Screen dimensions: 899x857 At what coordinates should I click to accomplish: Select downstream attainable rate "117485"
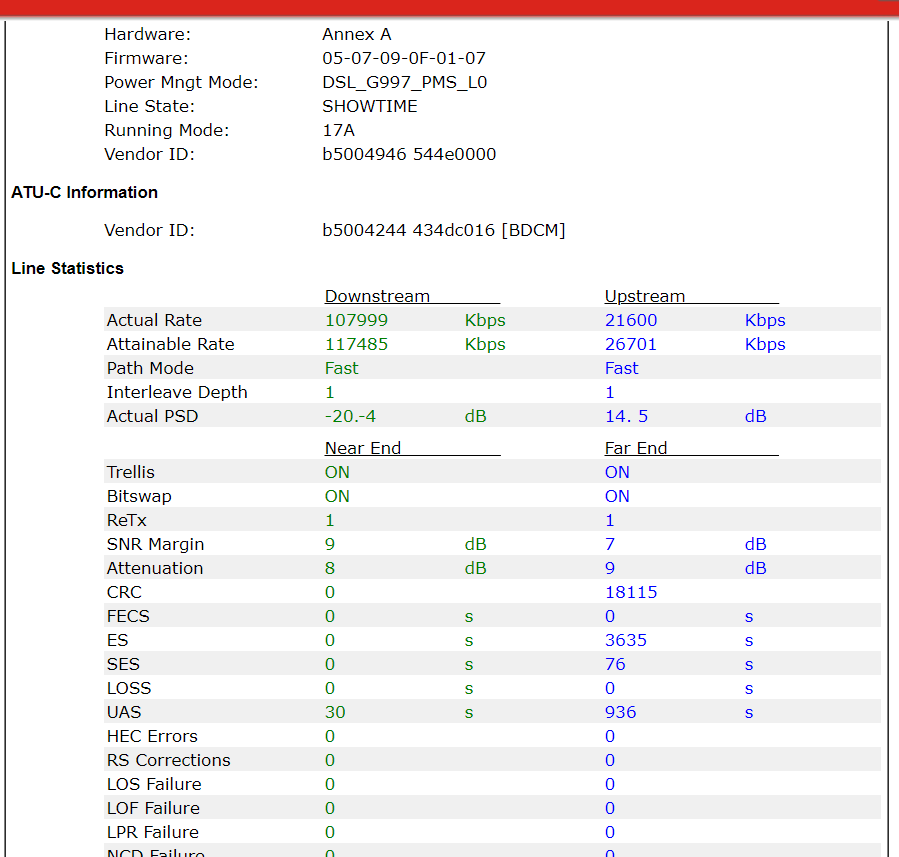(356, 345)
